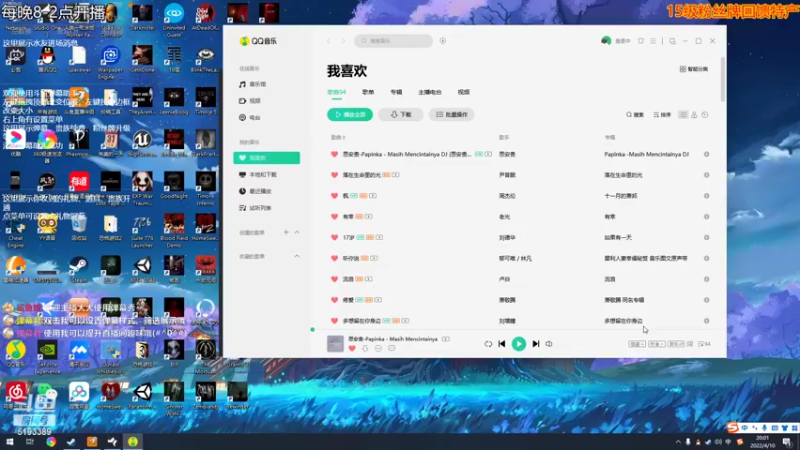800x450 pixels.
Task: Switch to 主播电台 tab
Action: pos(430,92)
